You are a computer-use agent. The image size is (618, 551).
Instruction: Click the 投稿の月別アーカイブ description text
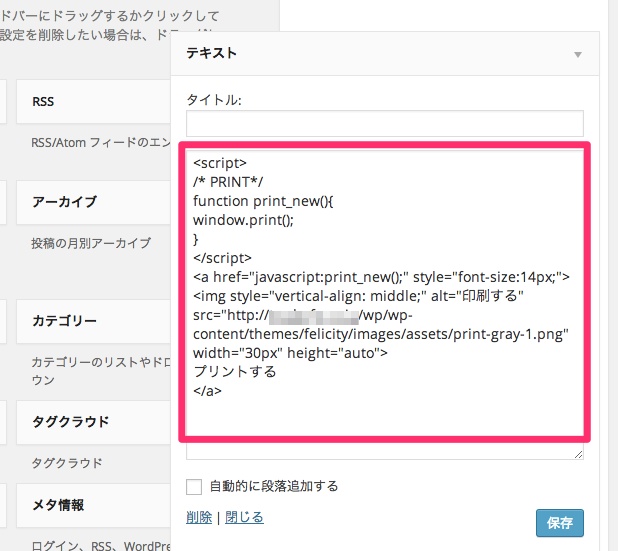click(x=91, y=243)
